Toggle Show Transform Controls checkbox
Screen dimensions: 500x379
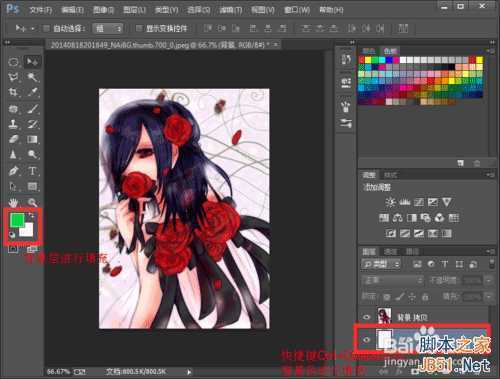(139, 29)
